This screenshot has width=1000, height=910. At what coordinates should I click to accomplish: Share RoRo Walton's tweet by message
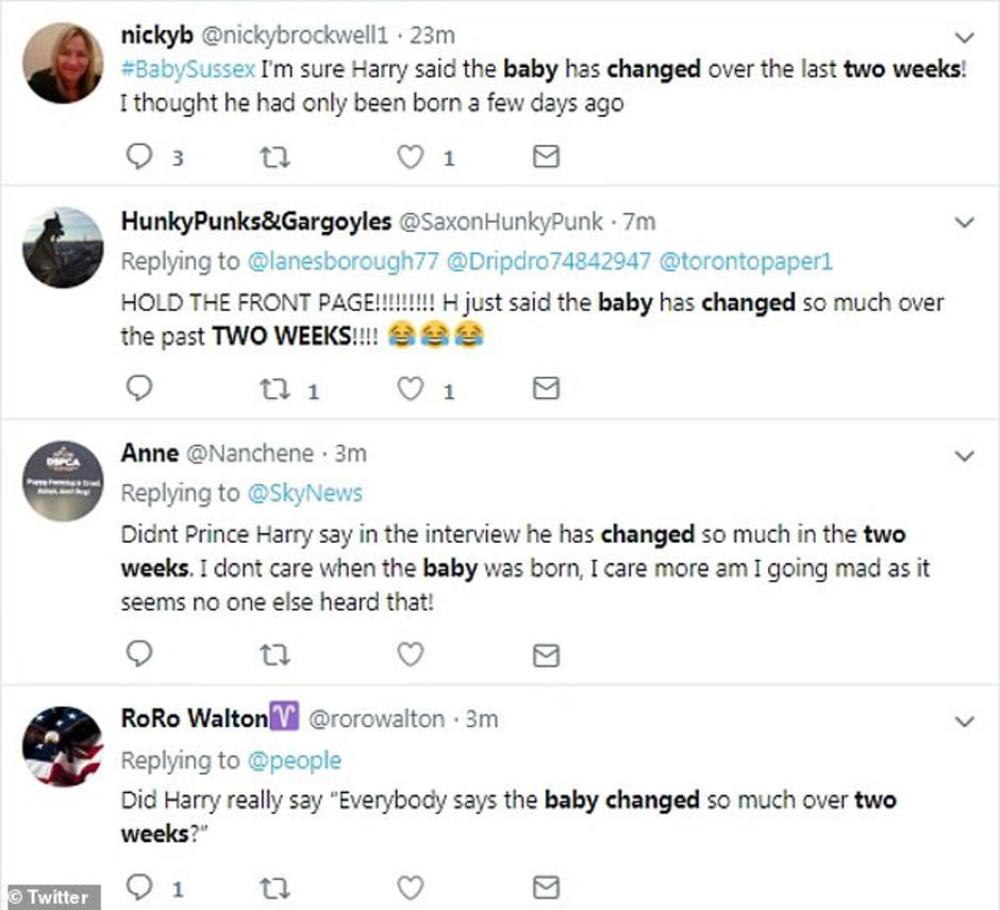tap(545, 886)
